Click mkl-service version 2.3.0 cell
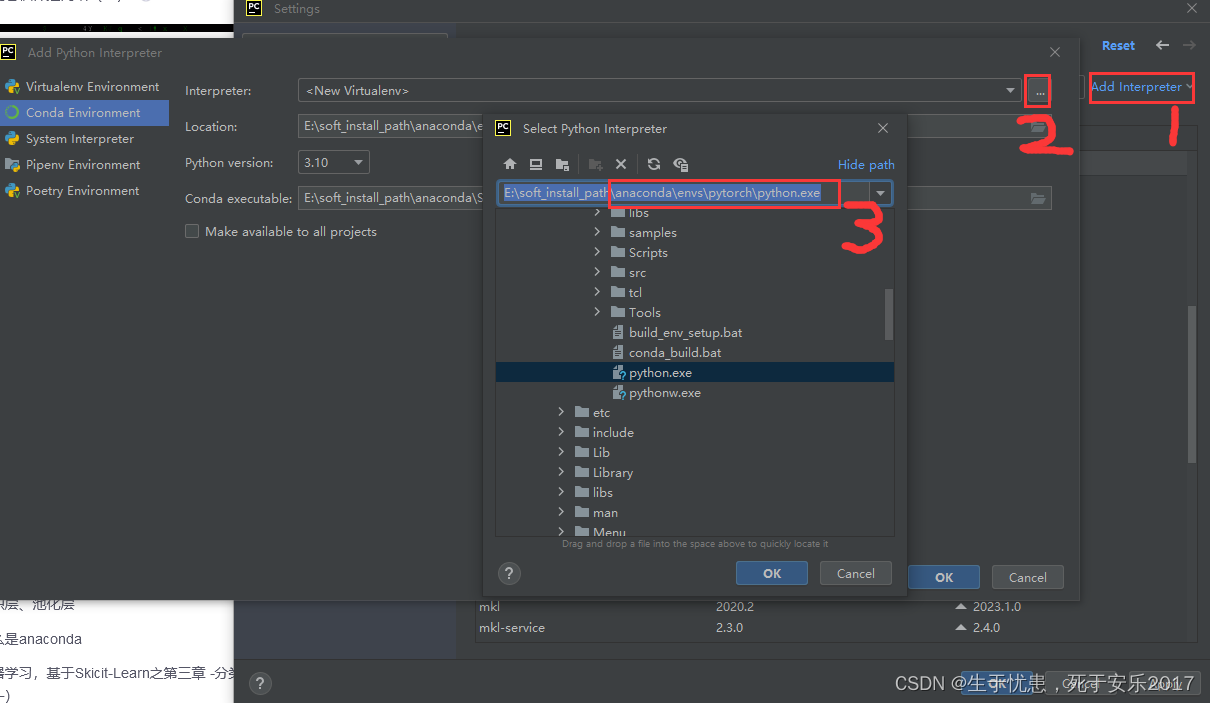 pos(731,628)
